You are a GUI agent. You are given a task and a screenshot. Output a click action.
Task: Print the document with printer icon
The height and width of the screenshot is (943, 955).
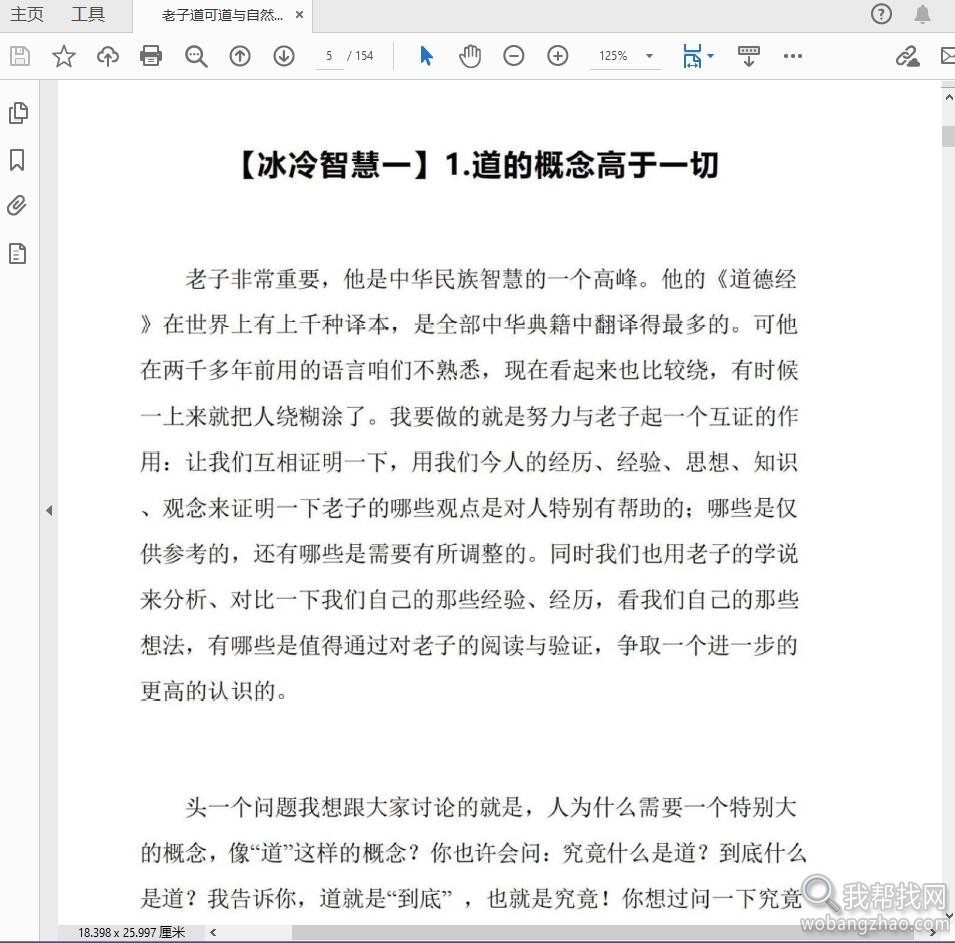point(151,56)
